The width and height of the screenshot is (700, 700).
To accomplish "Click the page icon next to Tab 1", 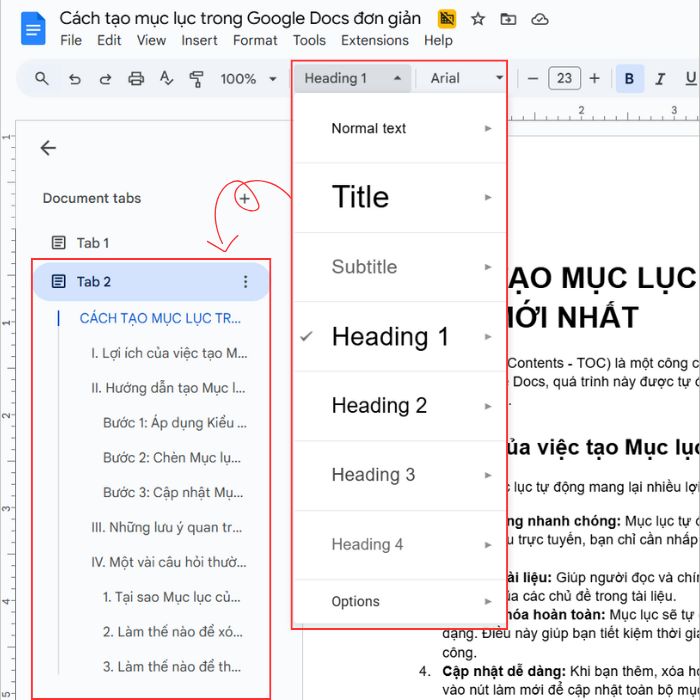I will coord(58,243).
